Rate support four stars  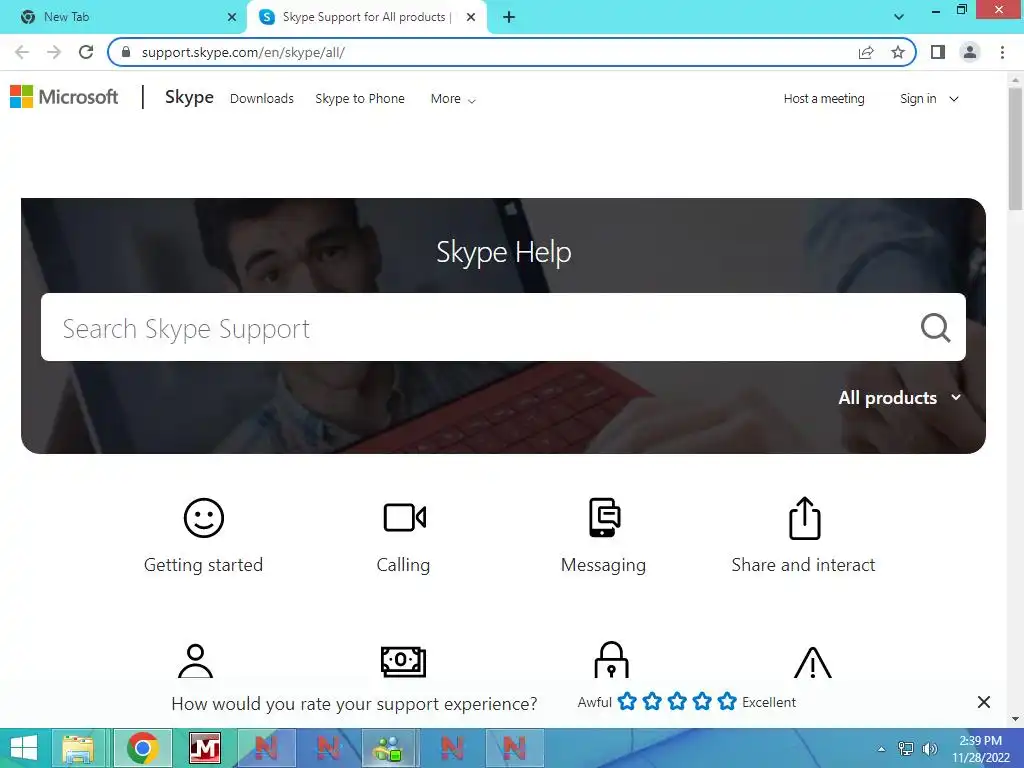point(702,701)
